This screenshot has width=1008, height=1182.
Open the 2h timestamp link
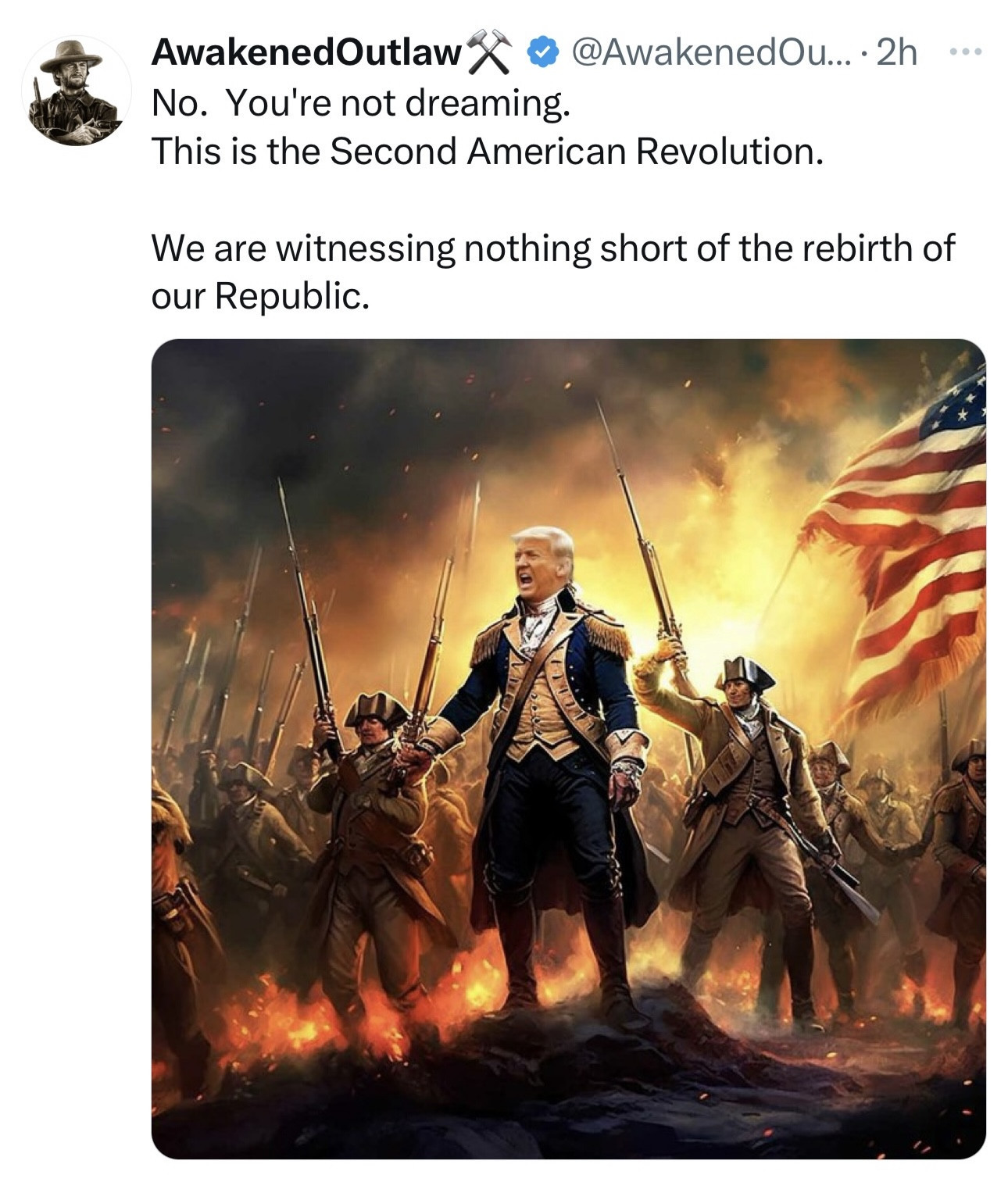[896, 53]
